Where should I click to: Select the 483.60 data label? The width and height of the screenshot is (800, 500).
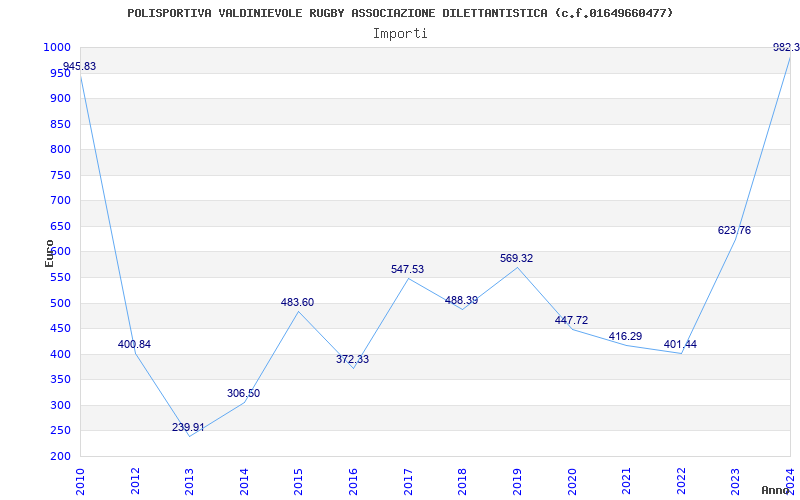pos(297,303)
